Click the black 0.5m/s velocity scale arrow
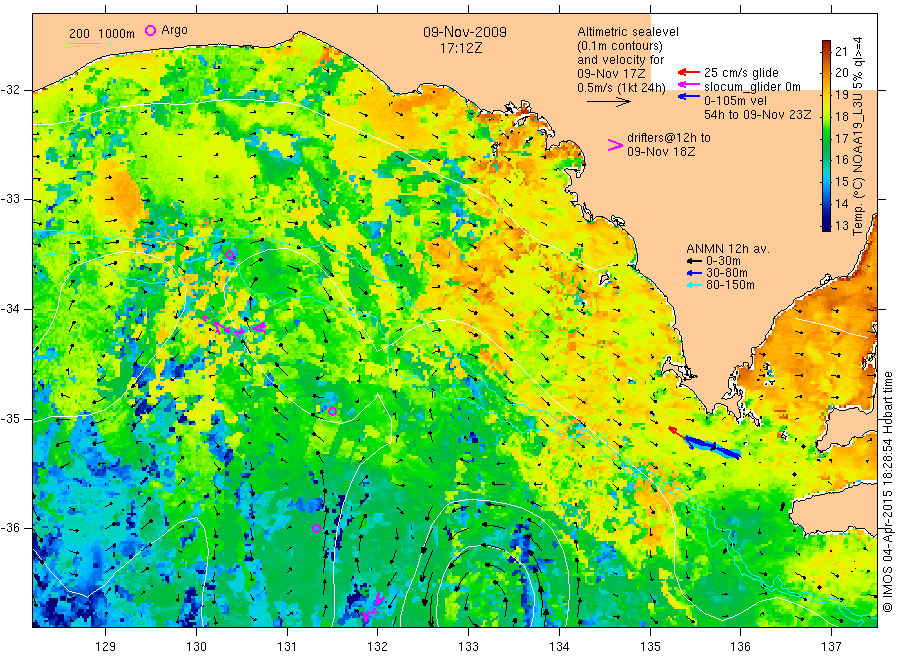 coord(608,102)
